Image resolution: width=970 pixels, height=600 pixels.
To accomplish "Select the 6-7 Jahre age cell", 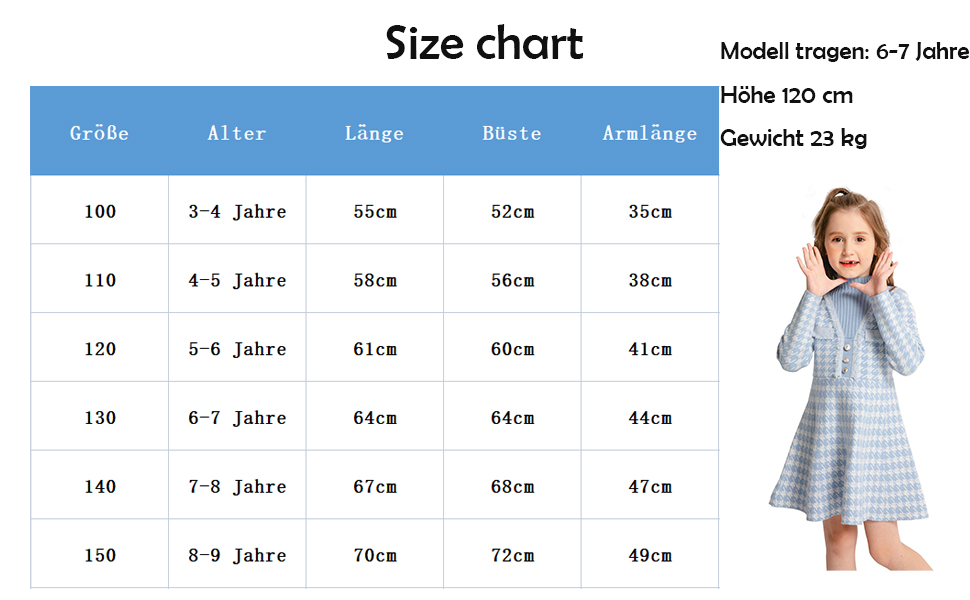I will click(x=237, y=418).
